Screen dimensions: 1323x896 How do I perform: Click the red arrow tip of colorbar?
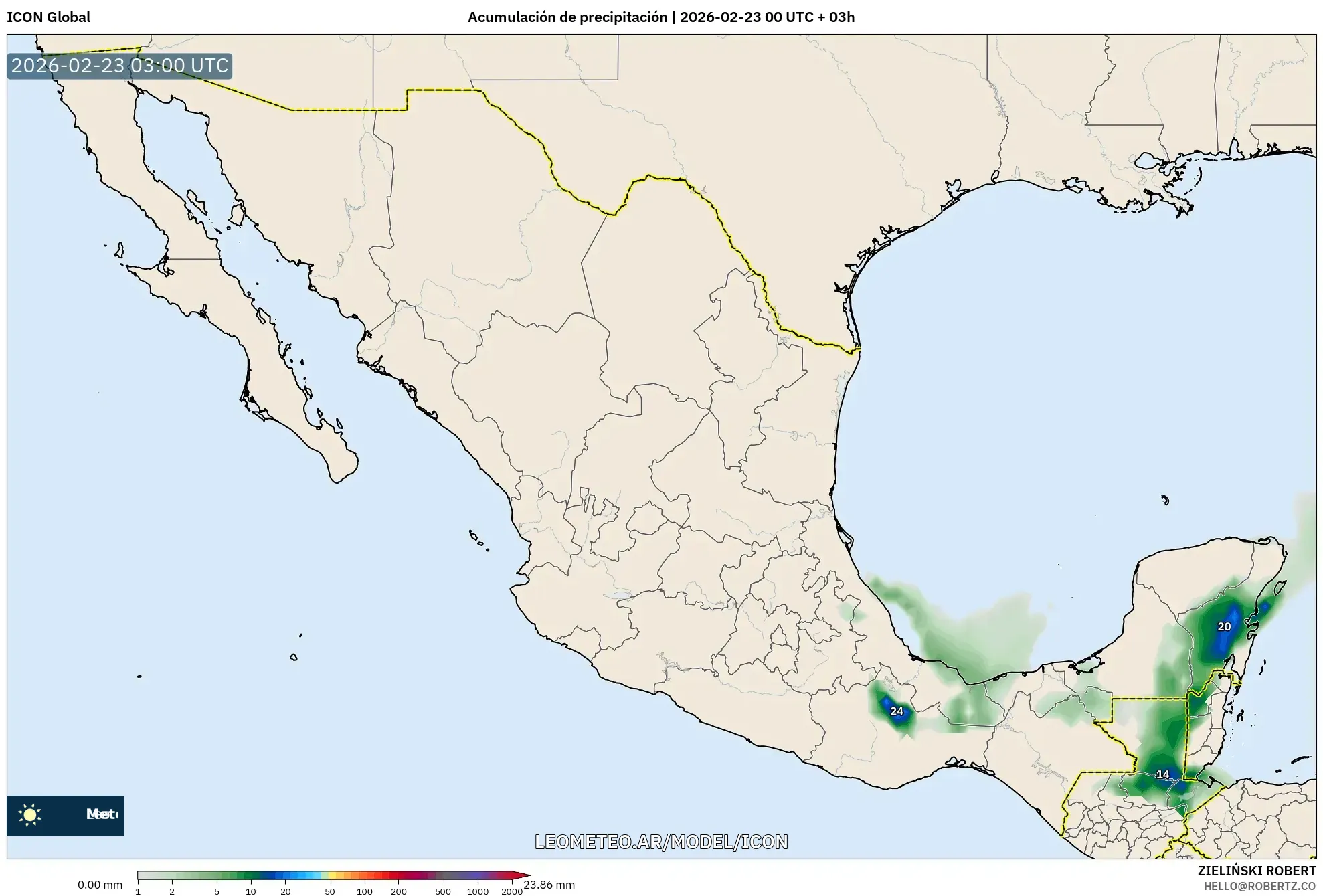pos(525,875)
